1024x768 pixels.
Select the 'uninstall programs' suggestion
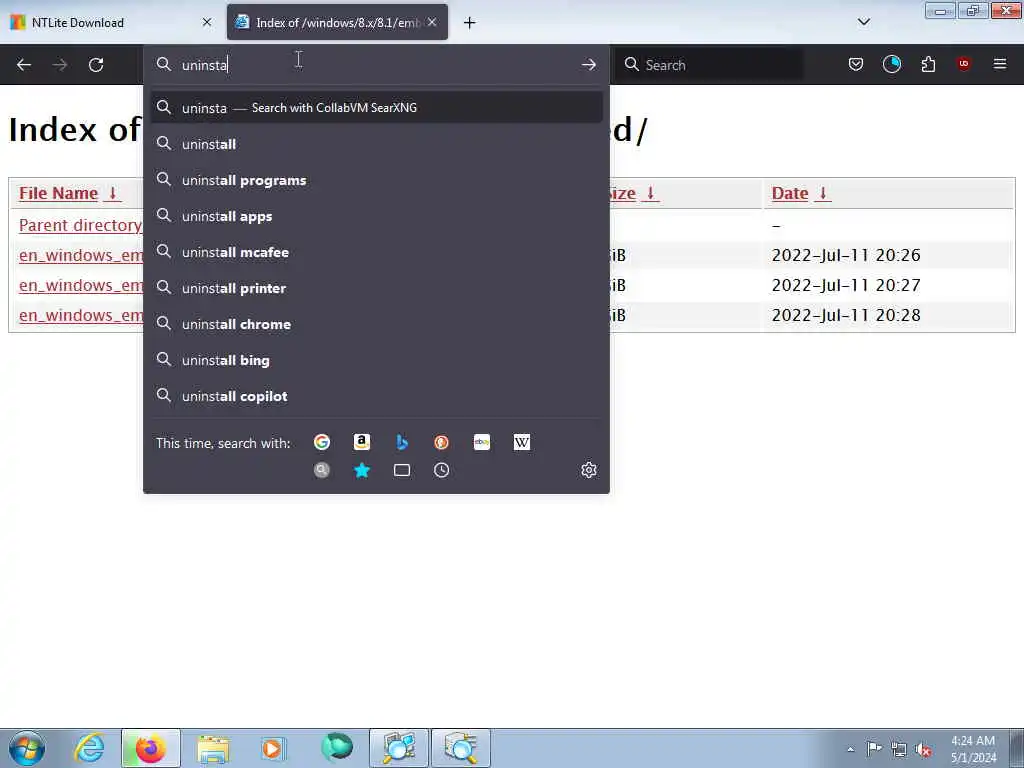tap(376, 180)
